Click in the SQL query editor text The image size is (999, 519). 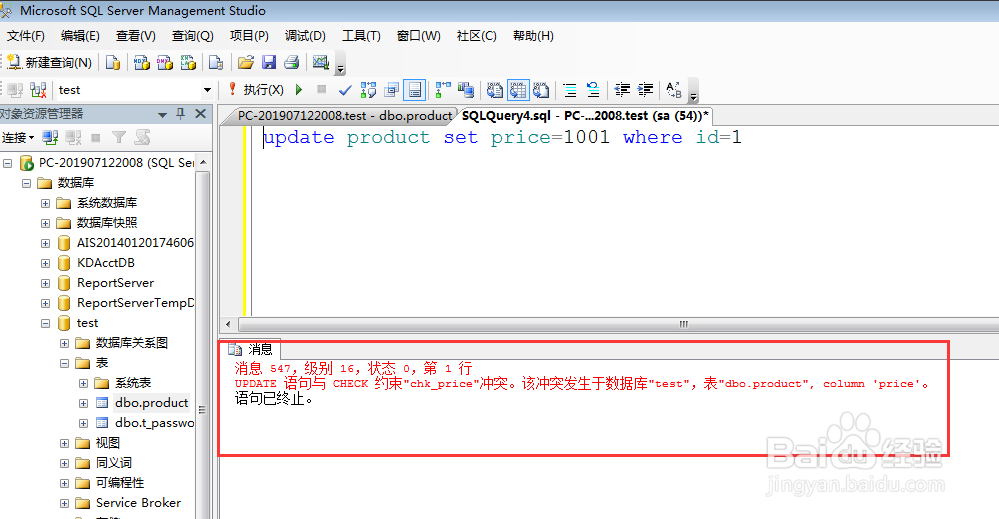502,138
